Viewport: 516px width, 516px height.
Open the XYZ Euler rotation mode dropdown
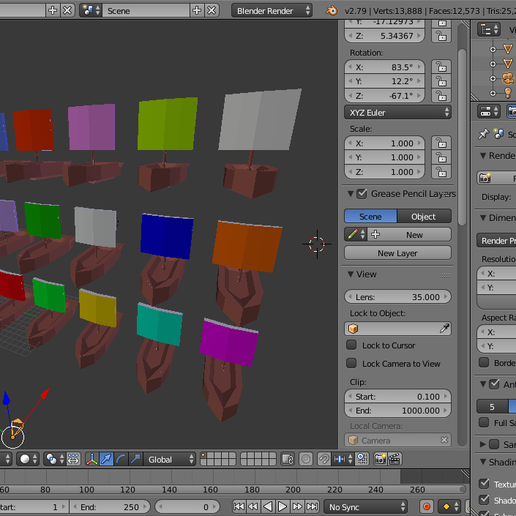coord(398,113)
